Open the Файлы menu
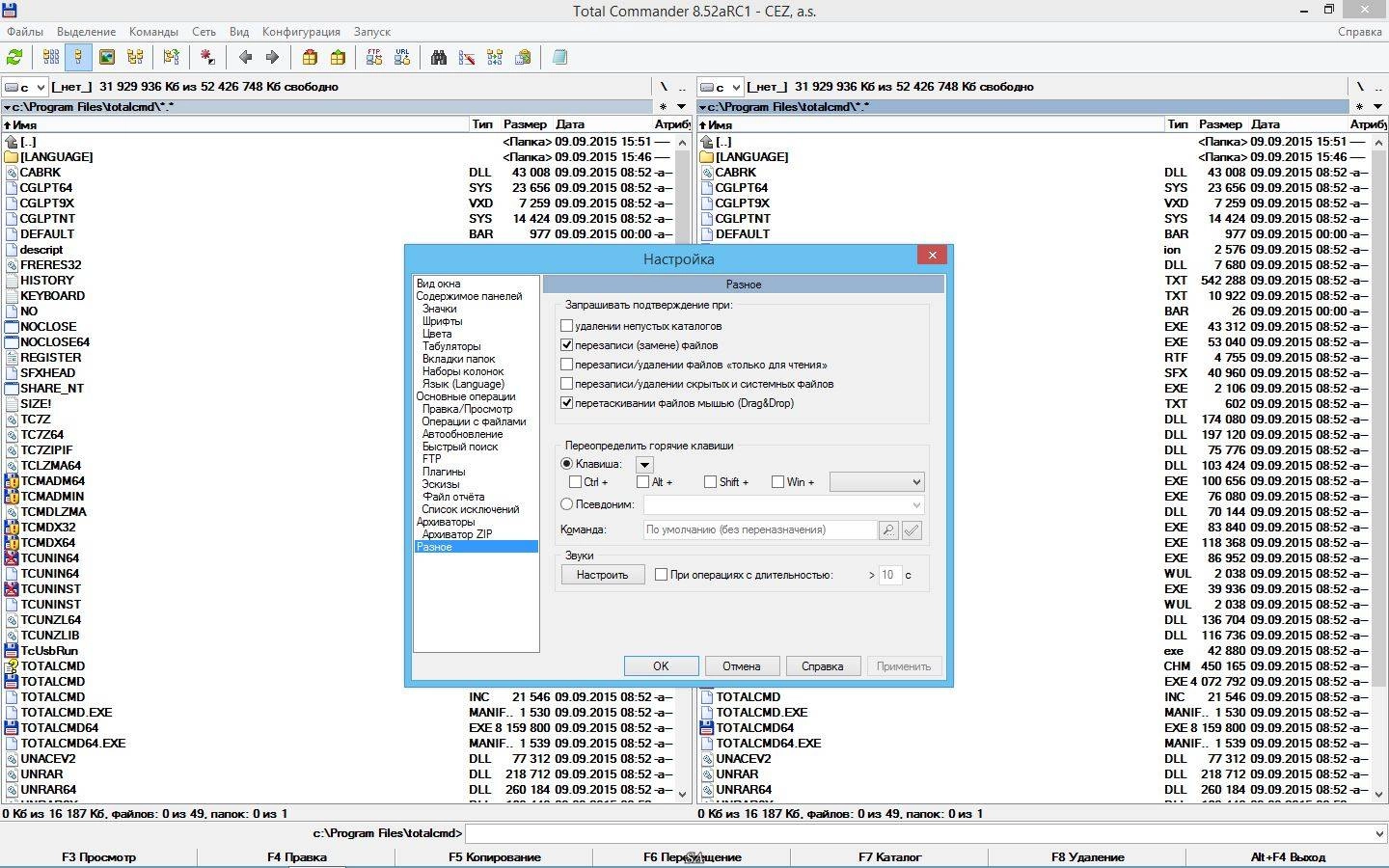 25,32
